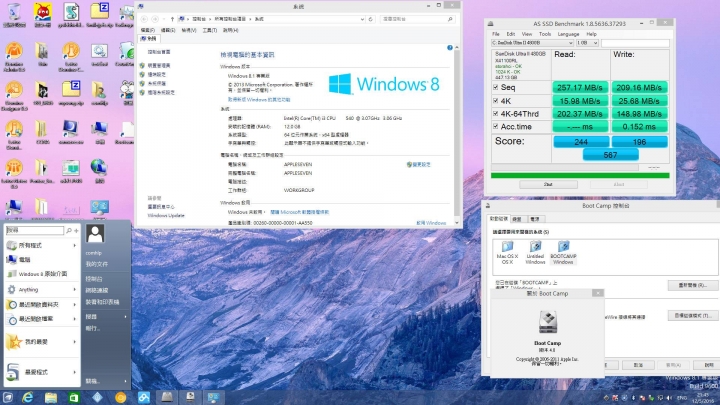
Task: Go back in the System window
Action: click(x=144, y=19)
